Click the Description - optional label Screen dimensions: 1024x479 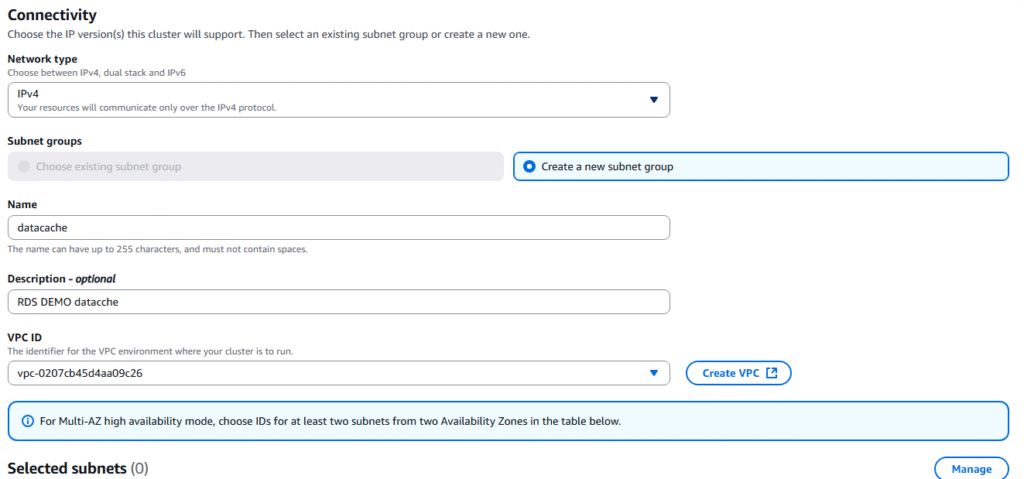pos(61,278)
